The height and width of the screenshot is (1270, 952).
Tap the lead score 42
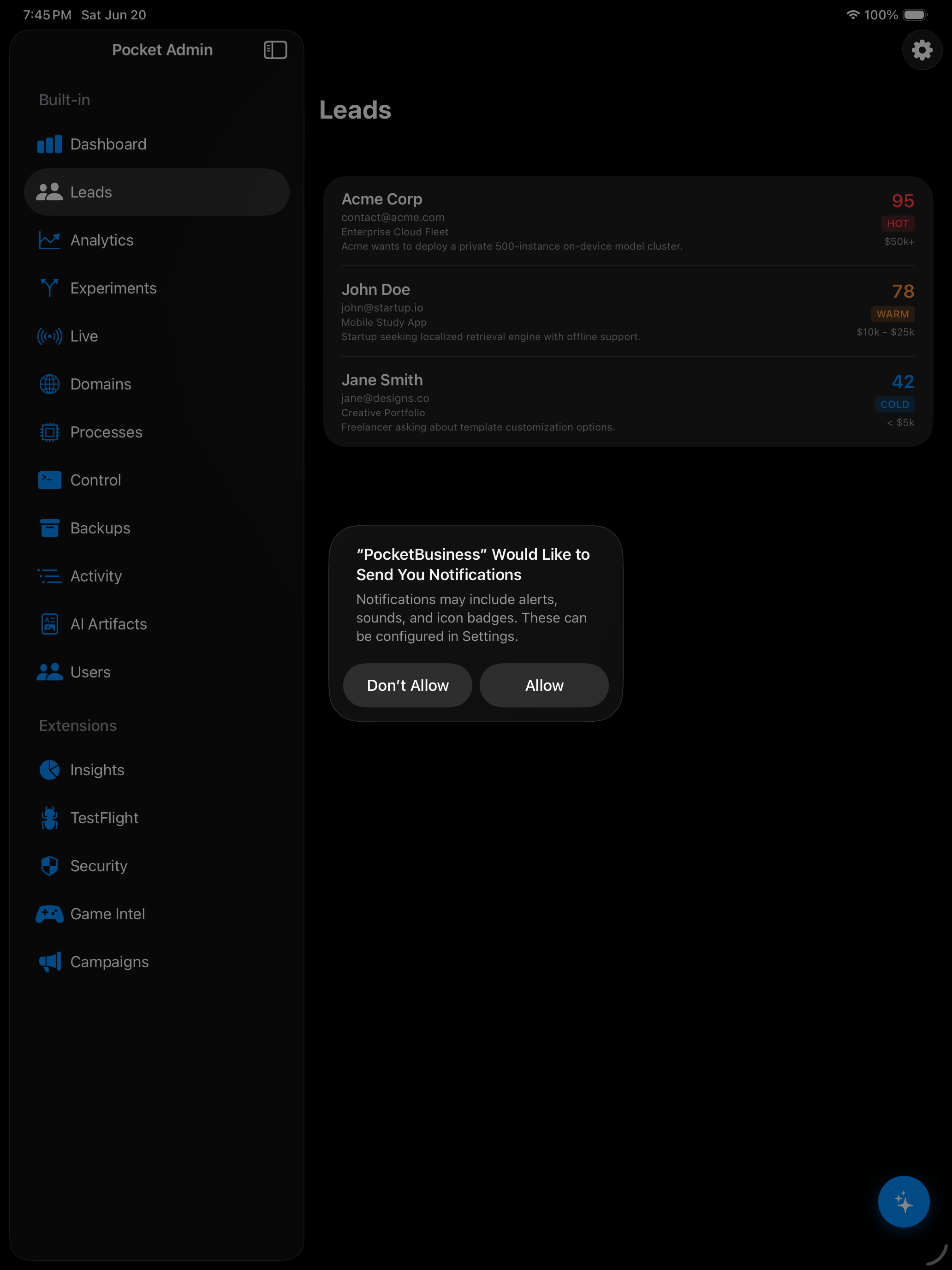903,382
